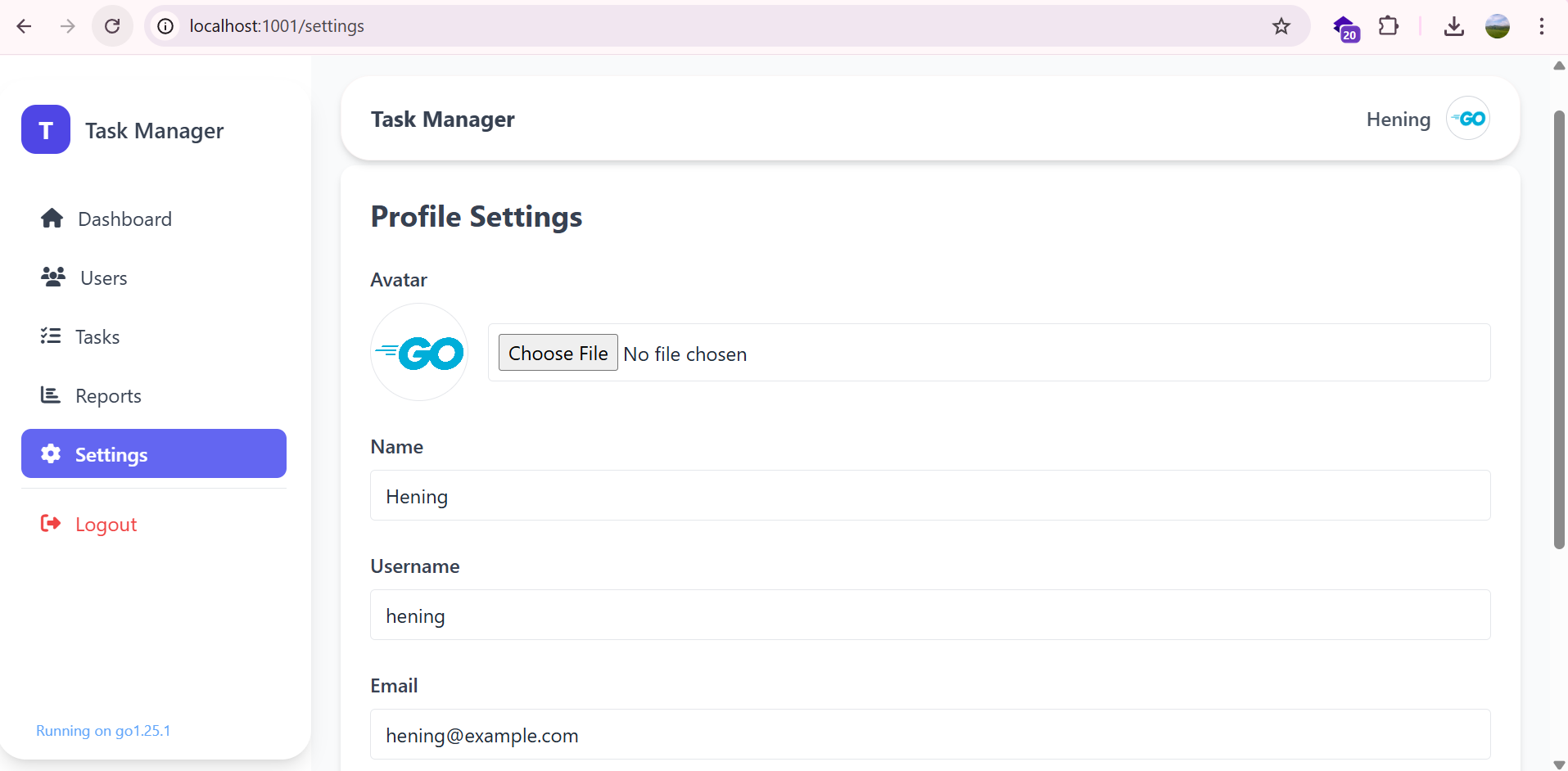Click the Name input field
Image resolution: width=1568 pixels, height=771 pixels.
[x=929, y=496]
